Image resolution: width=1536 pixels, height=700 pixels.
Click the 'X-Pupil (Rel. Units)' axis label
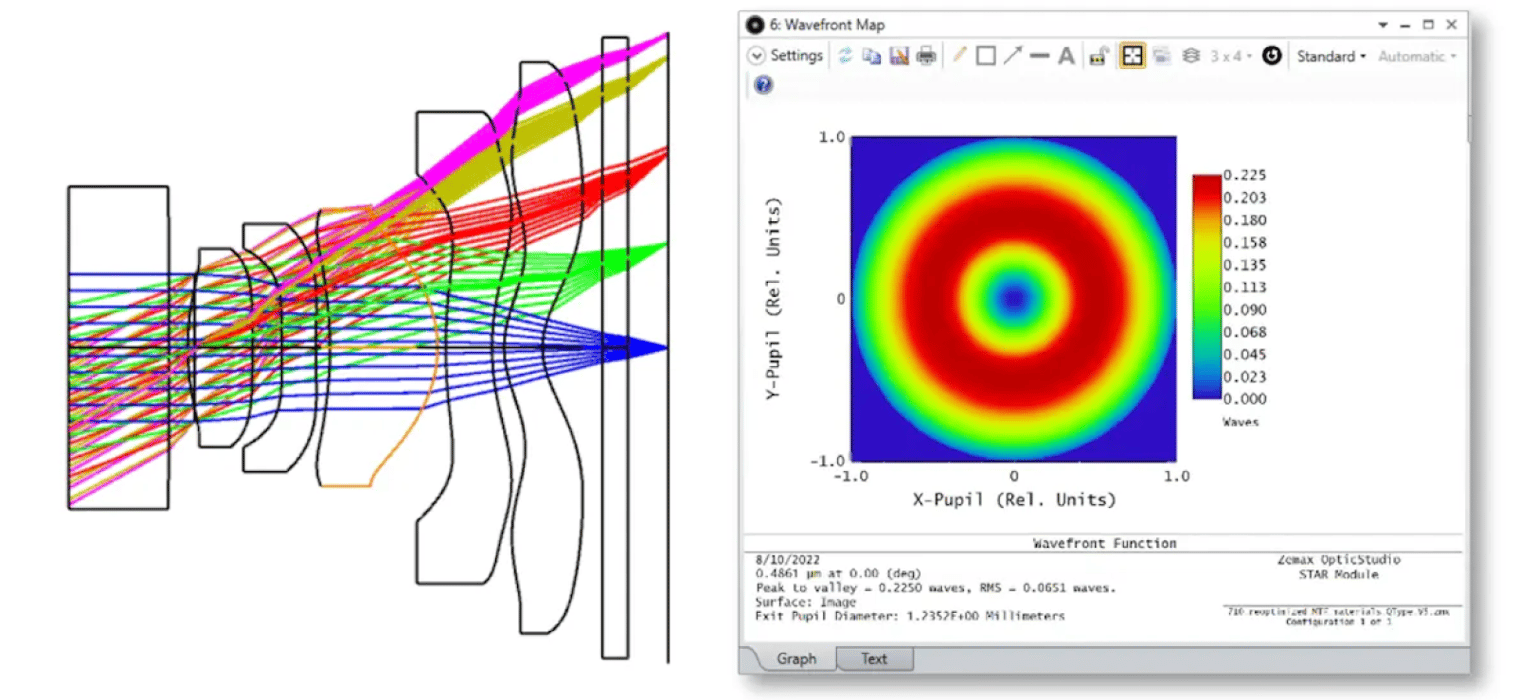[x=1014, y=499]
